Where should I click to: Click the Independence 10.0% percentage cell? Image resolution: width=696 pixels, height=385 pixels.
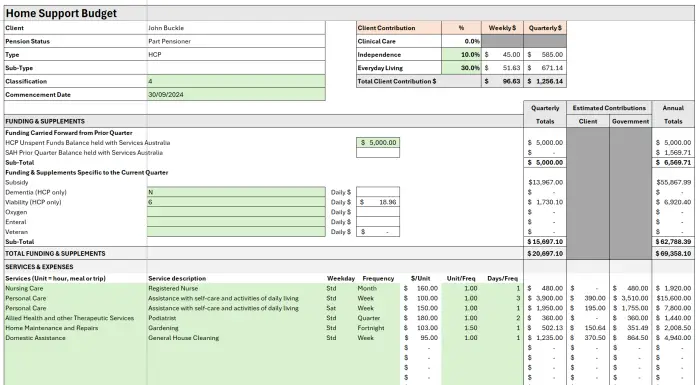click(x=461, y=54)
